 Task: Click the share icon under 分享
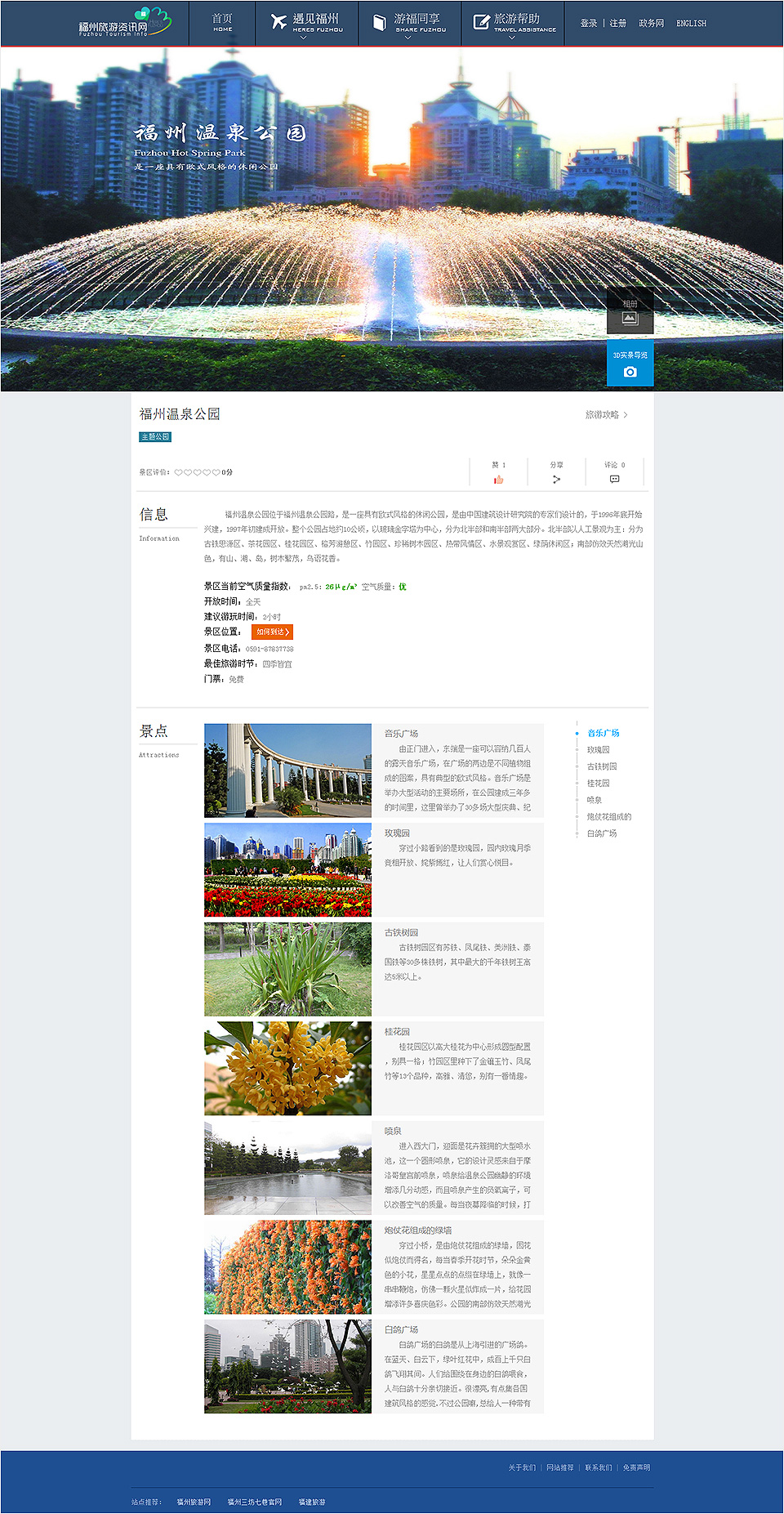click(x=556, y=480)
